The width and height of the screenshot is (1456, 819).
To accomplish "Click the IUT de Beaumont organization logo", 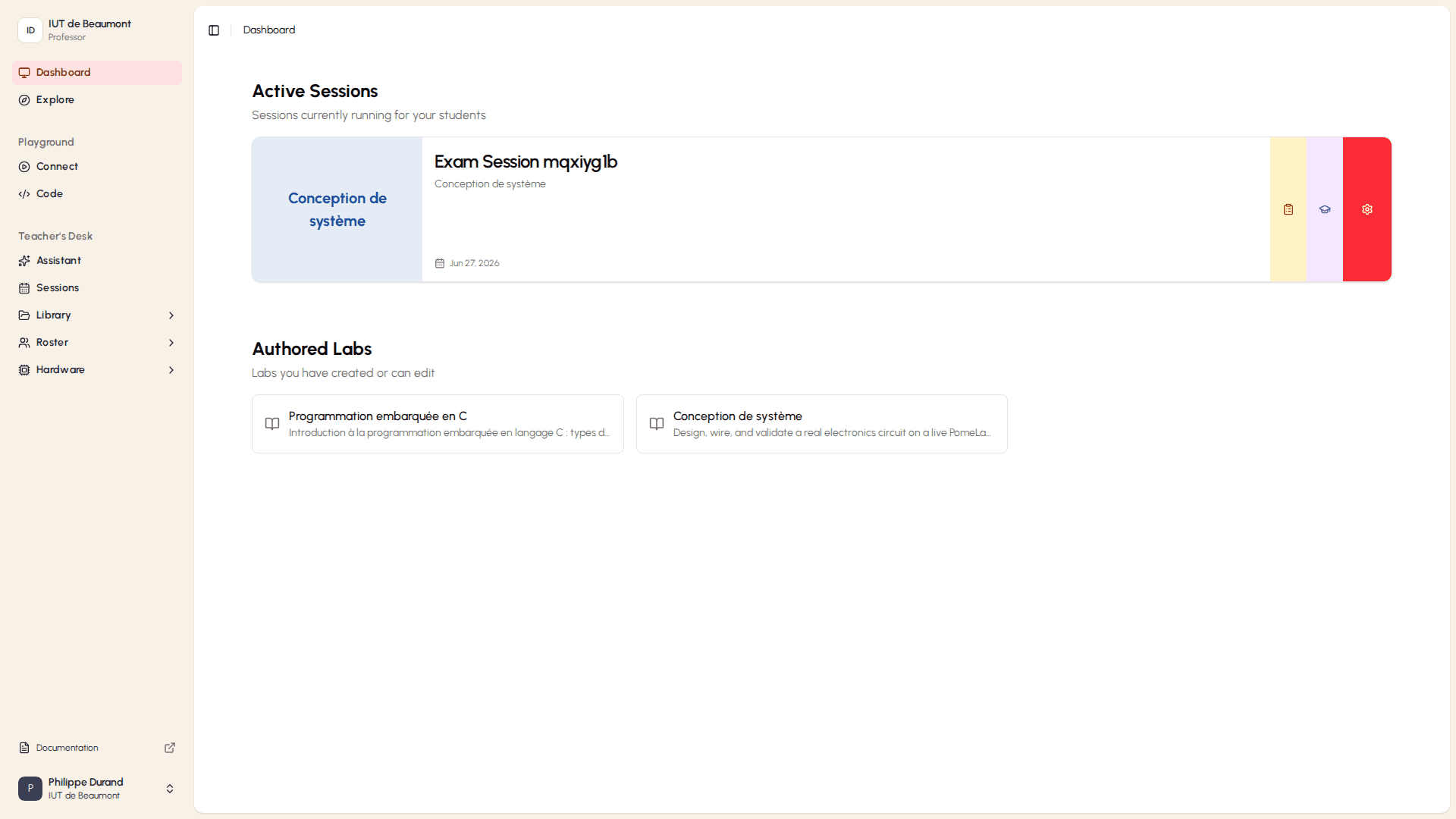I will pyautogui.click(x=30, y=30).
